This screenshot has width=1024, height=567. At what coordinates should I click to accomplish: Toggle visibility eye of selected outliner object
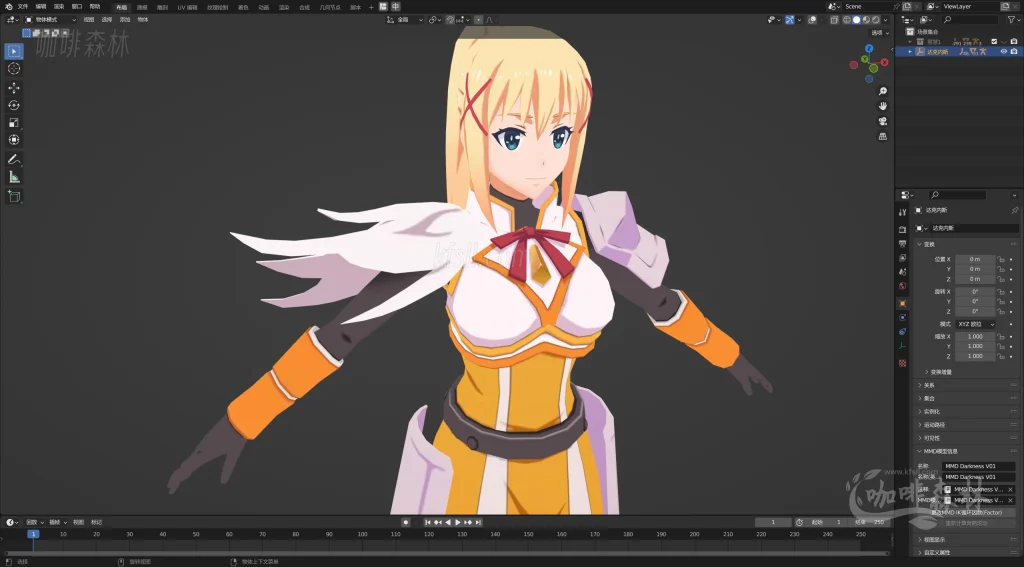[1004, 52]
